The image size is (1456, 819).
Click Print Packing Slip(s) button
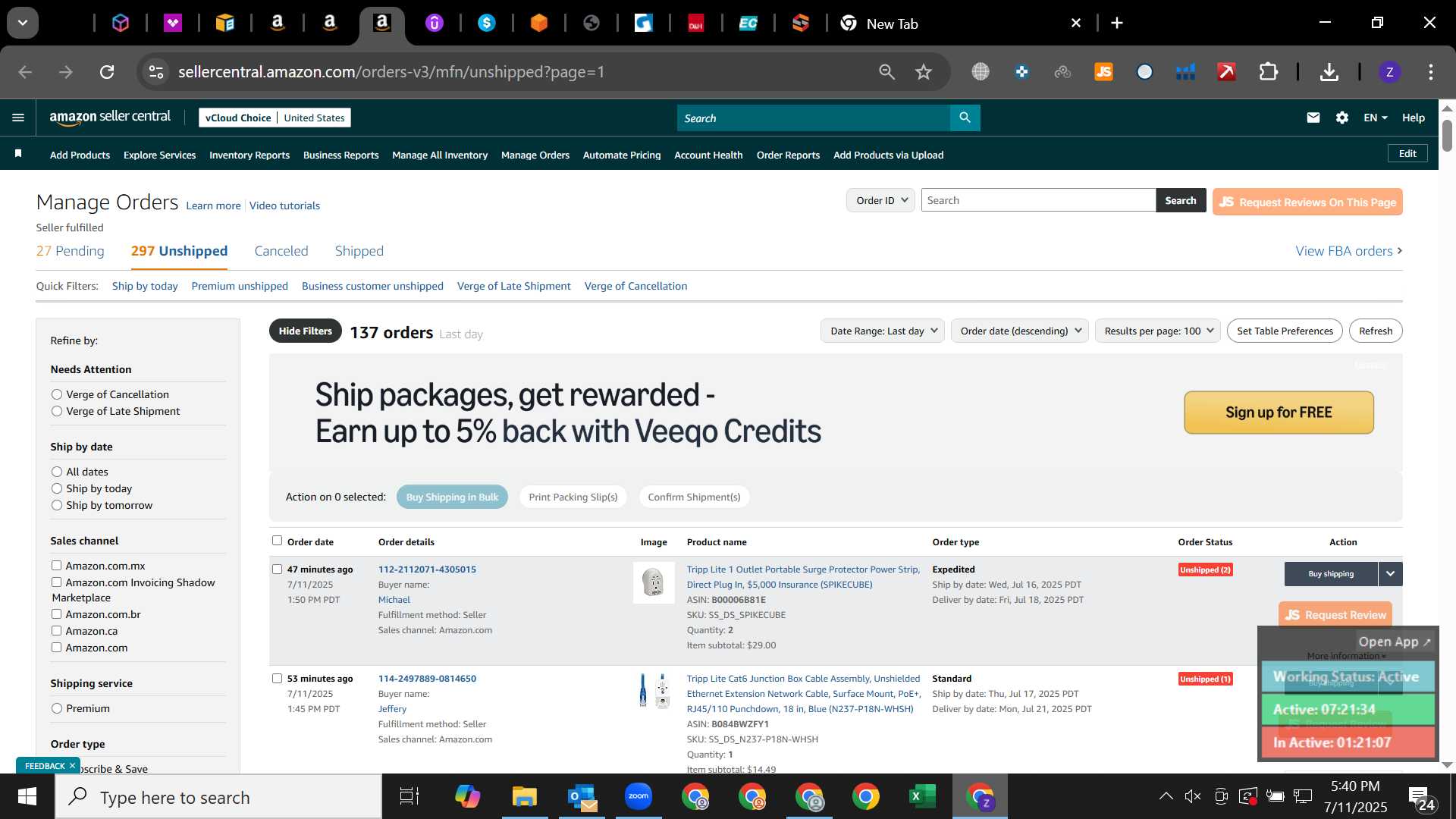(x=573, y=497)
